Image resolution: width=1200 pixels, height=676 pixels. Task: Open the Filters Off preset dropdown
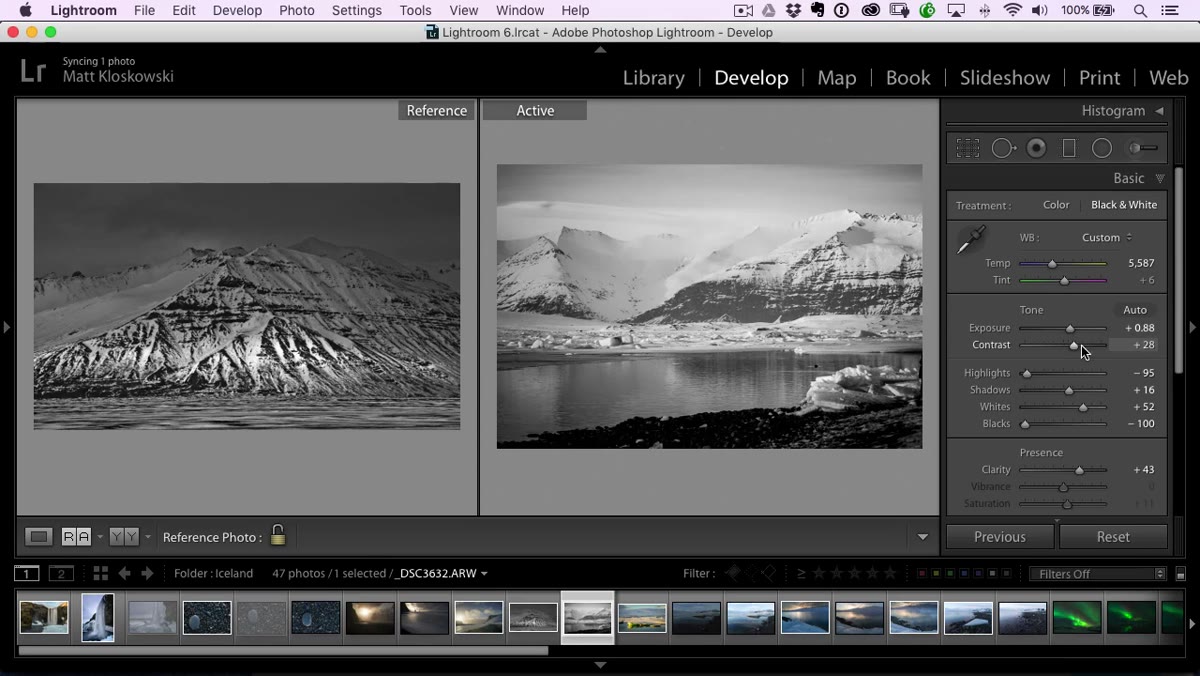[x=1098, y=574]
